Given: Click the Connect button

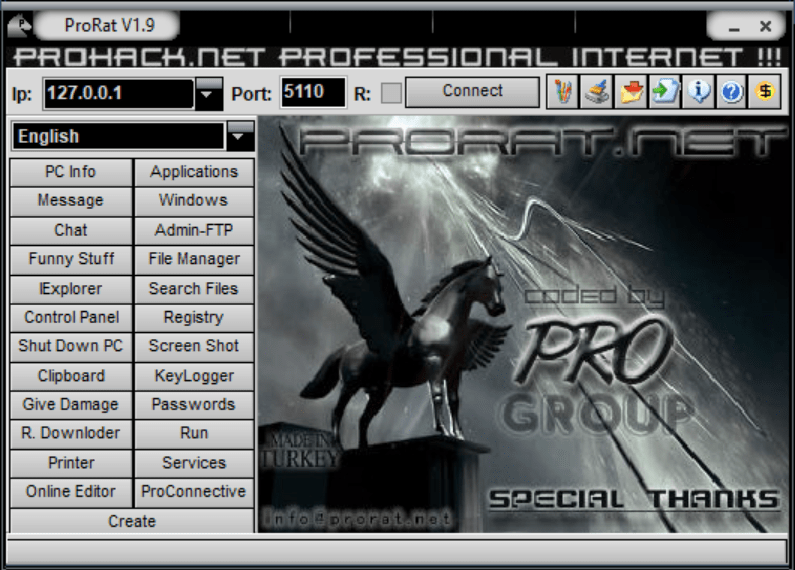Looking at the screenshot, I should tap(472, 92).
